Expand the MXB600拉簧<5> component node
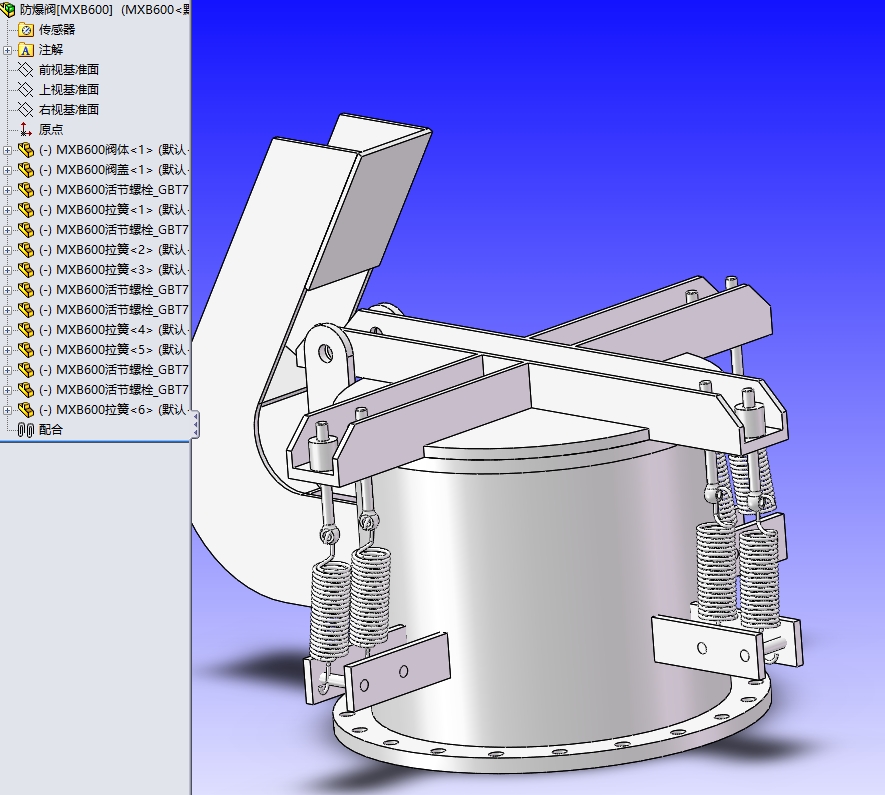 [x=7, y=350]
